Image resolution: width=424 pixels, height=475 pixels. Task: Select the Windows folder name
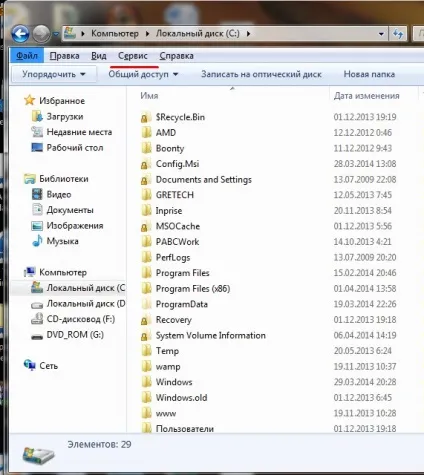click(174, 382)
